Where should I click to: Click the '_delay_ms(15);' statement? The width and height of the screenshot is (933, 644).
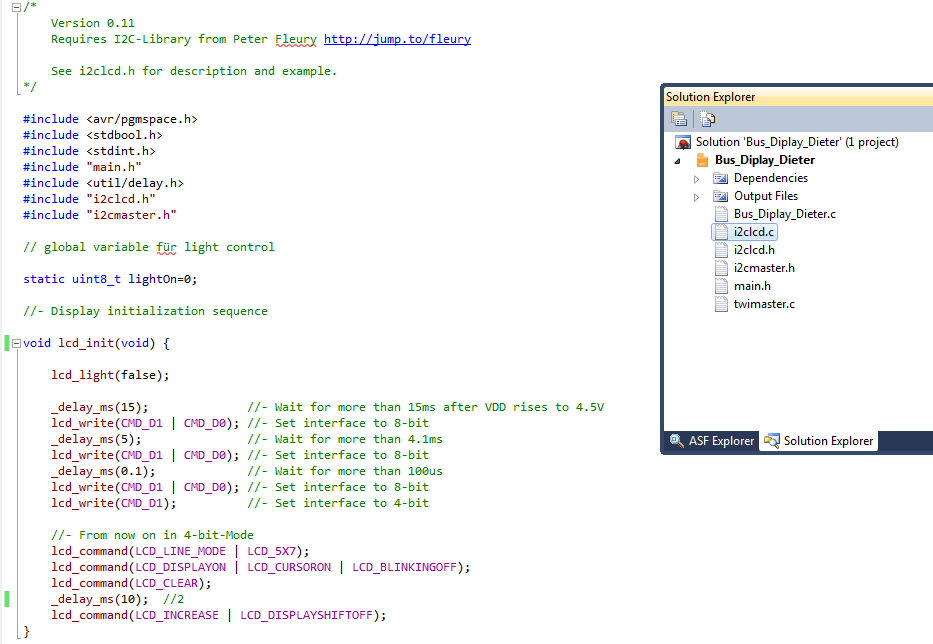coord(99,408)
